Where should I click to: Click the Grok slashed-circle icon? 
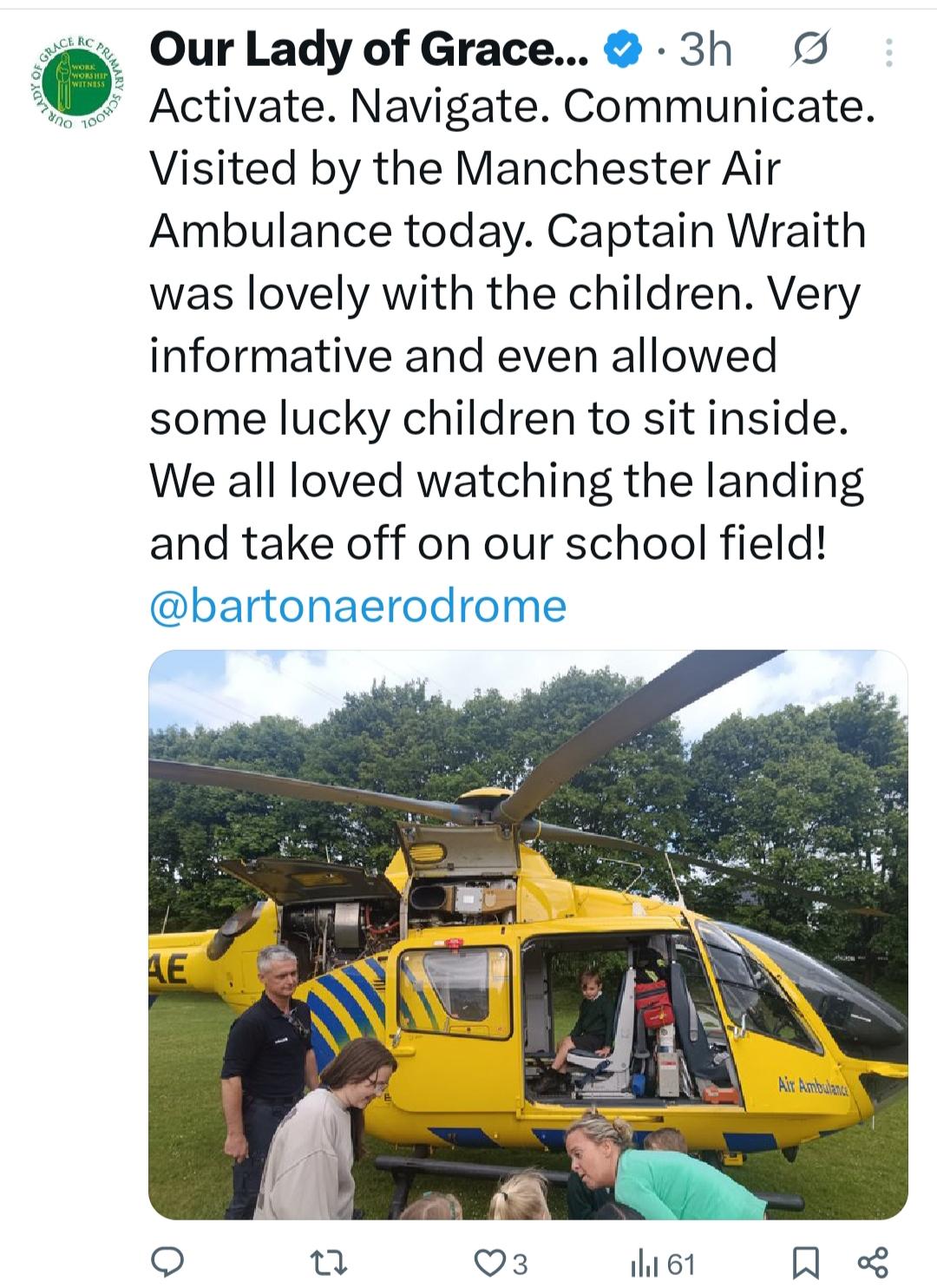[809, 50]
